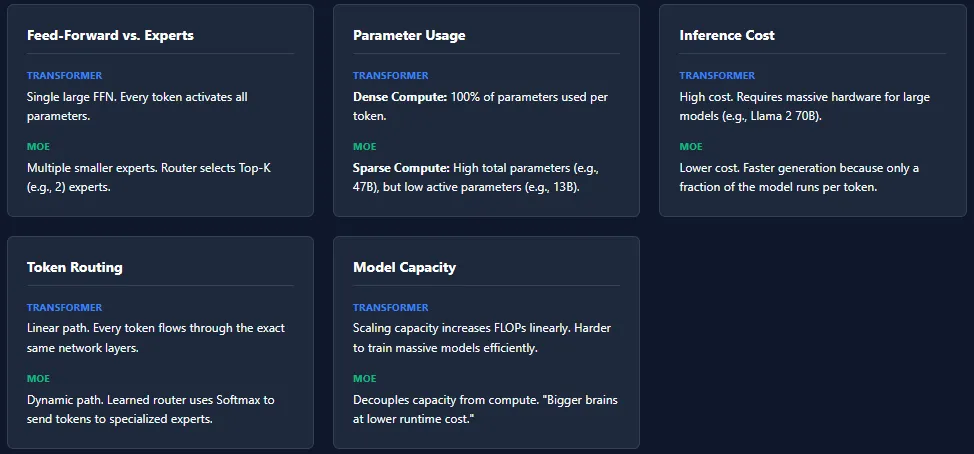Click the "Feed-Forward vs. Experts" card title
Image resolution: width=974 pixels, height=454 pixels.
(110, 35)
